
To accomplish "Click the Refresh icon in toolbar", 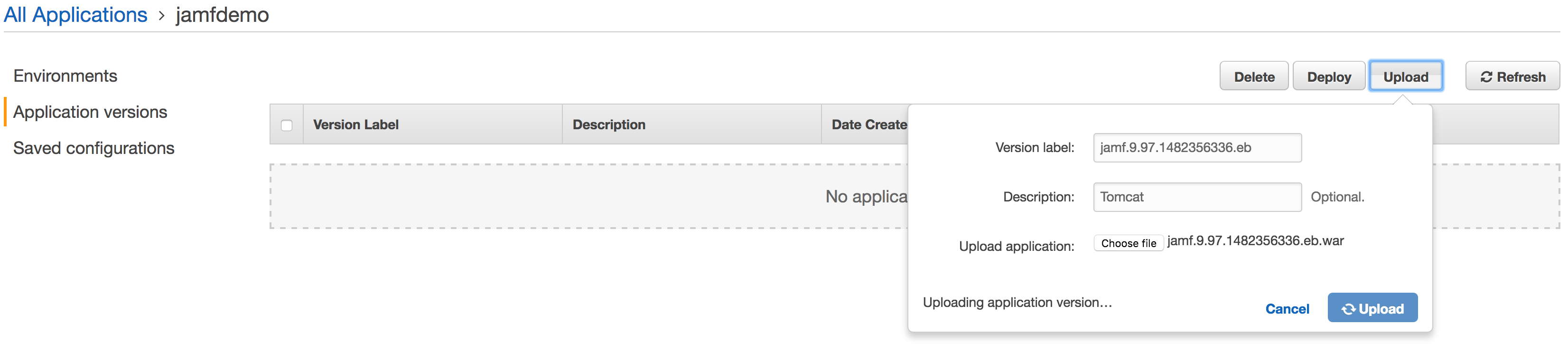I will click(x=1486, y=77).
